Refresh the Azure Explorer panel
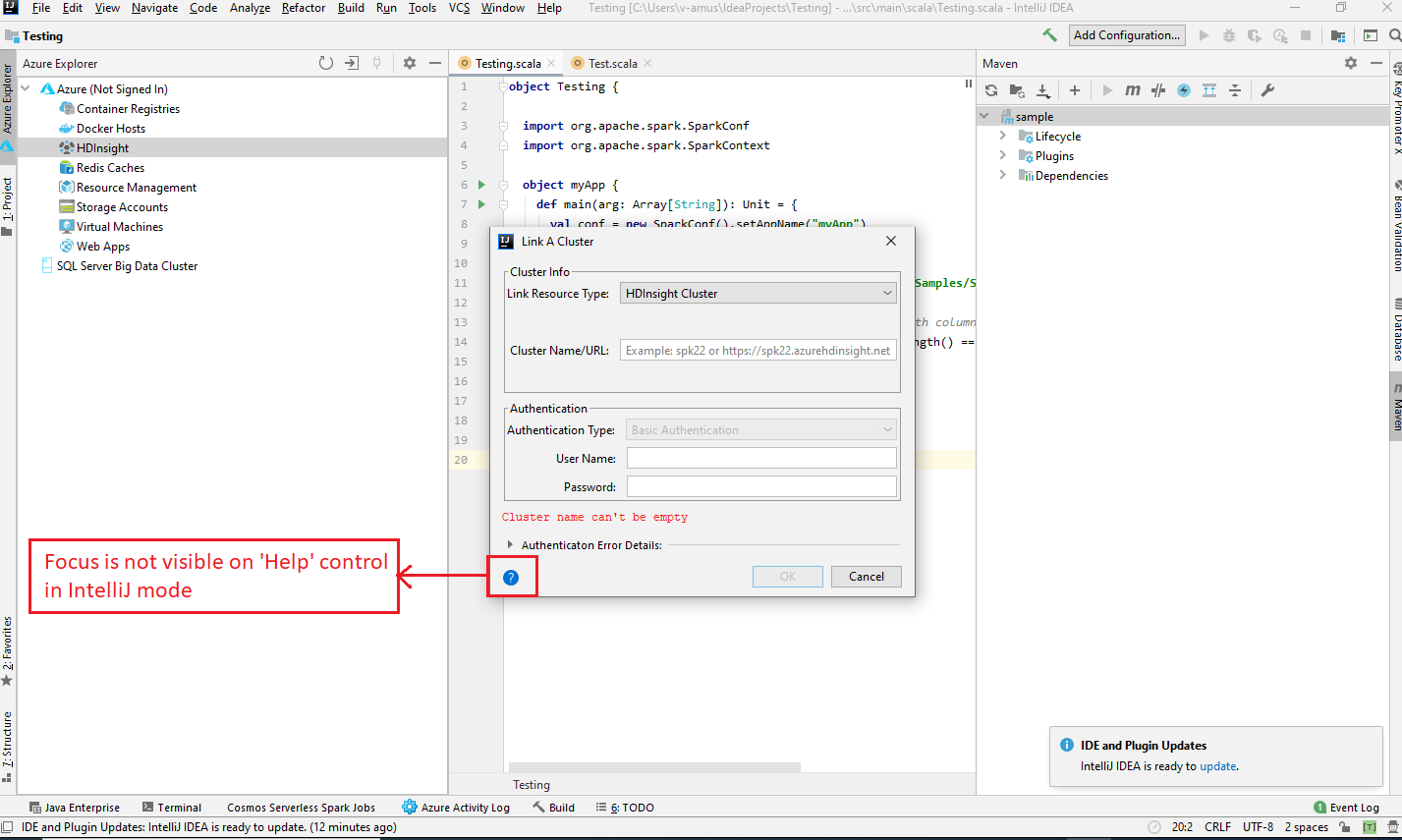This screenshot has height=840, width=1402. pos(325,62)
